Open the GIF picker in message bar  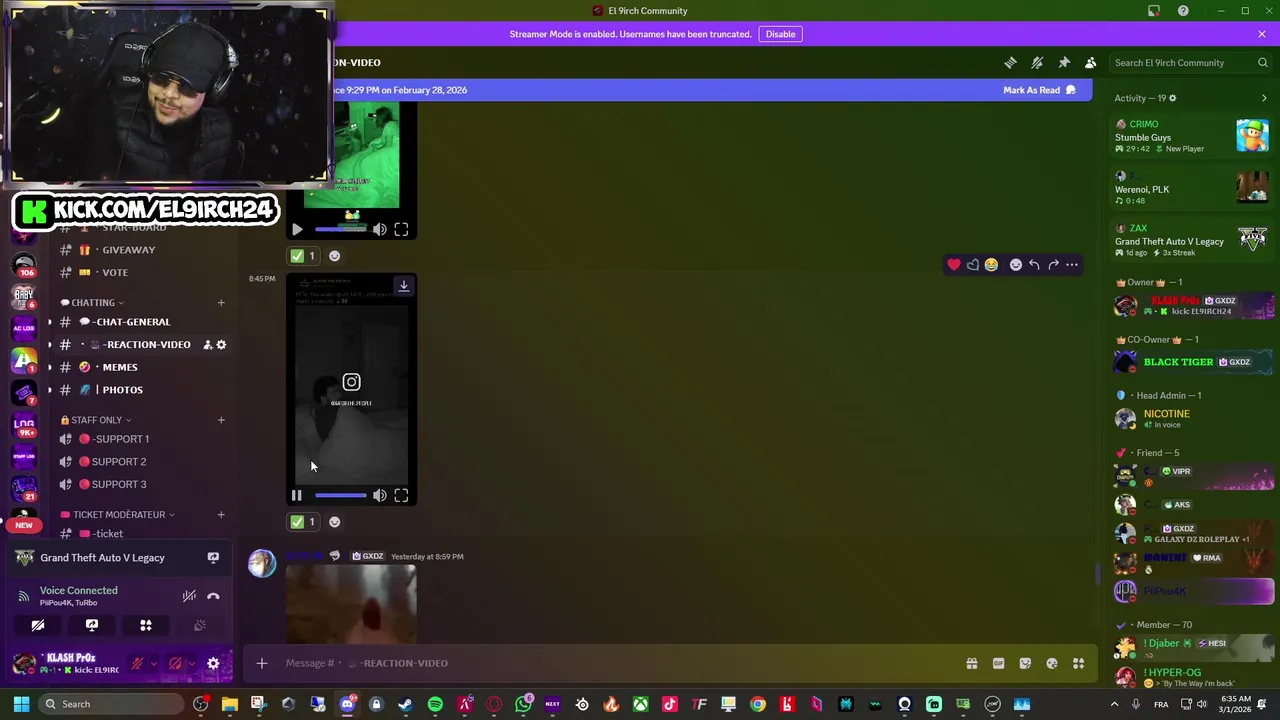[998, 663]
